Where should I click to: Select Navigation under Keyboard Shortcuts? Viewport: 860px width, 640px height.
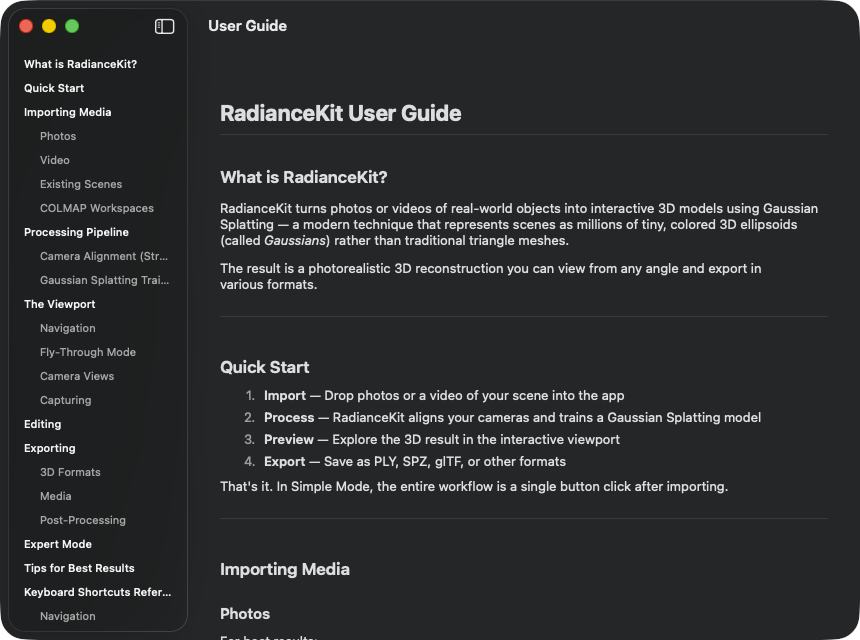tap(67, 616)
